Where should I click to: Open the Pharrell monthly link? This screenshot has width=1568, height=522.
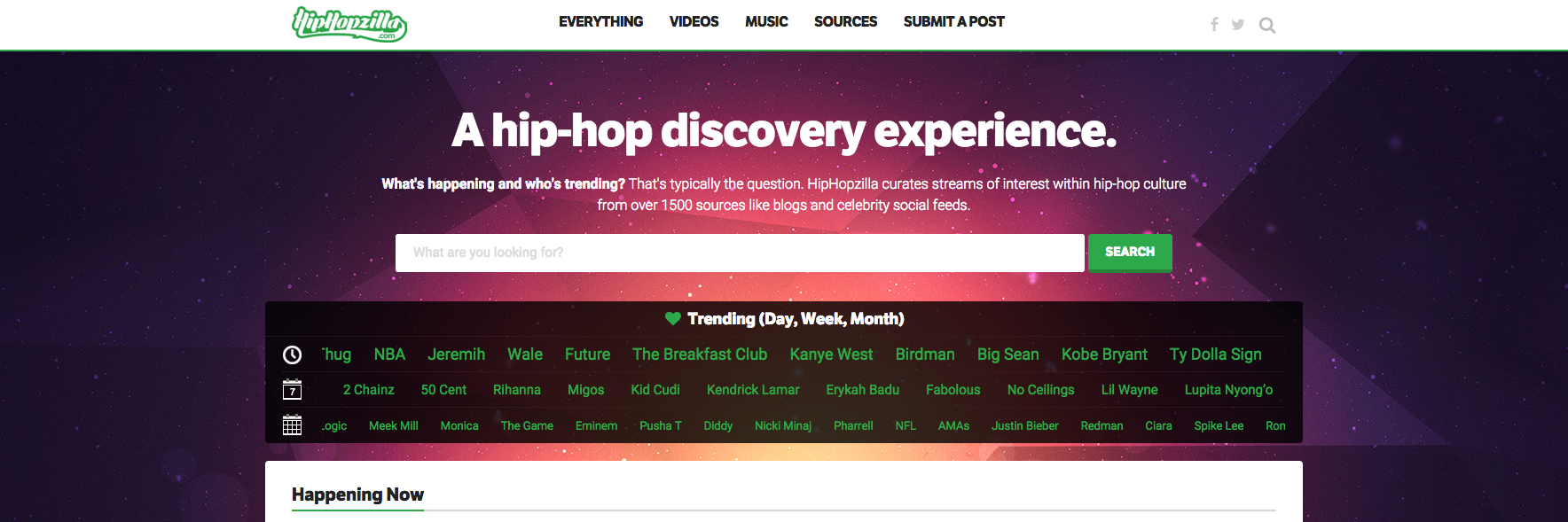(853, 426)
